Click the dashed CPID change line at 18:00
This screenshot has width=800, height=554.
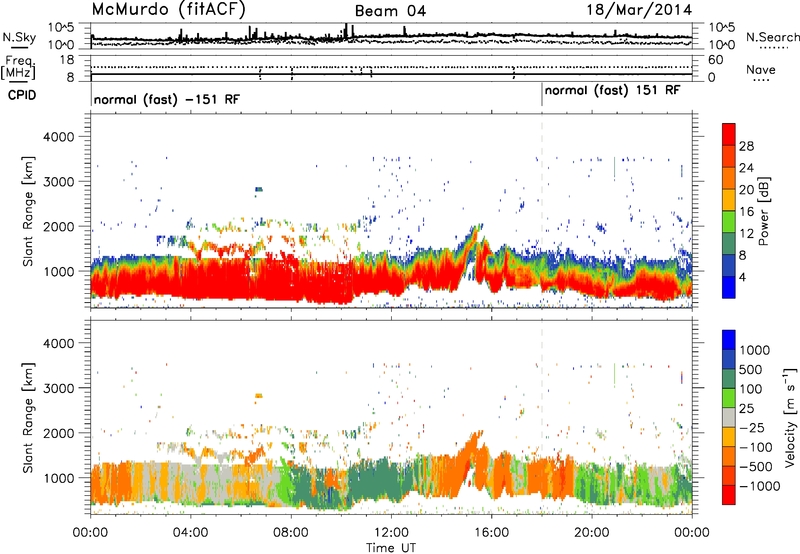(542, 209)
